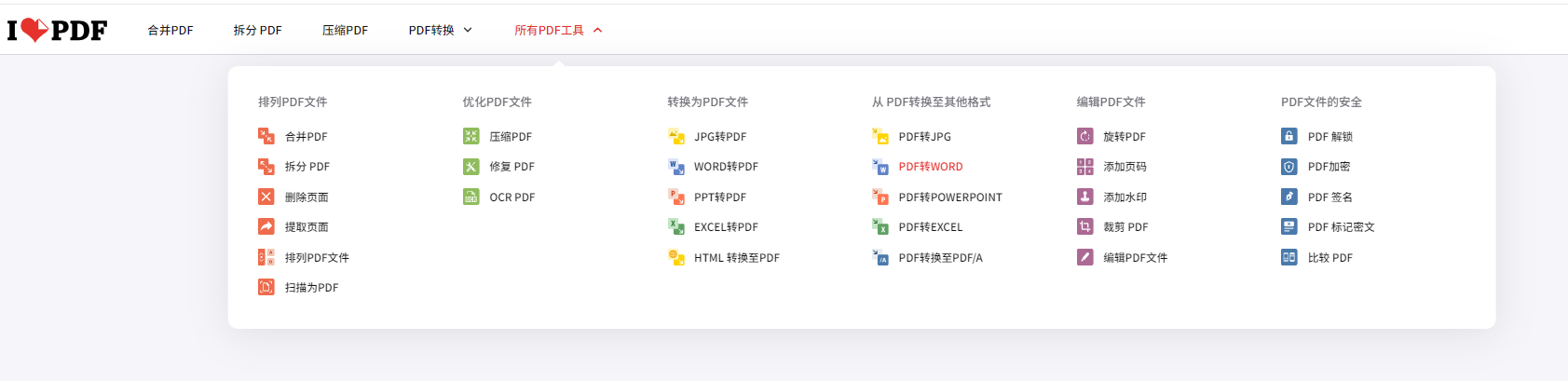The image size is (1568, 381).
Task: Click the PDF 解锁 unlock icon
Action: (x=1289, y=136)
